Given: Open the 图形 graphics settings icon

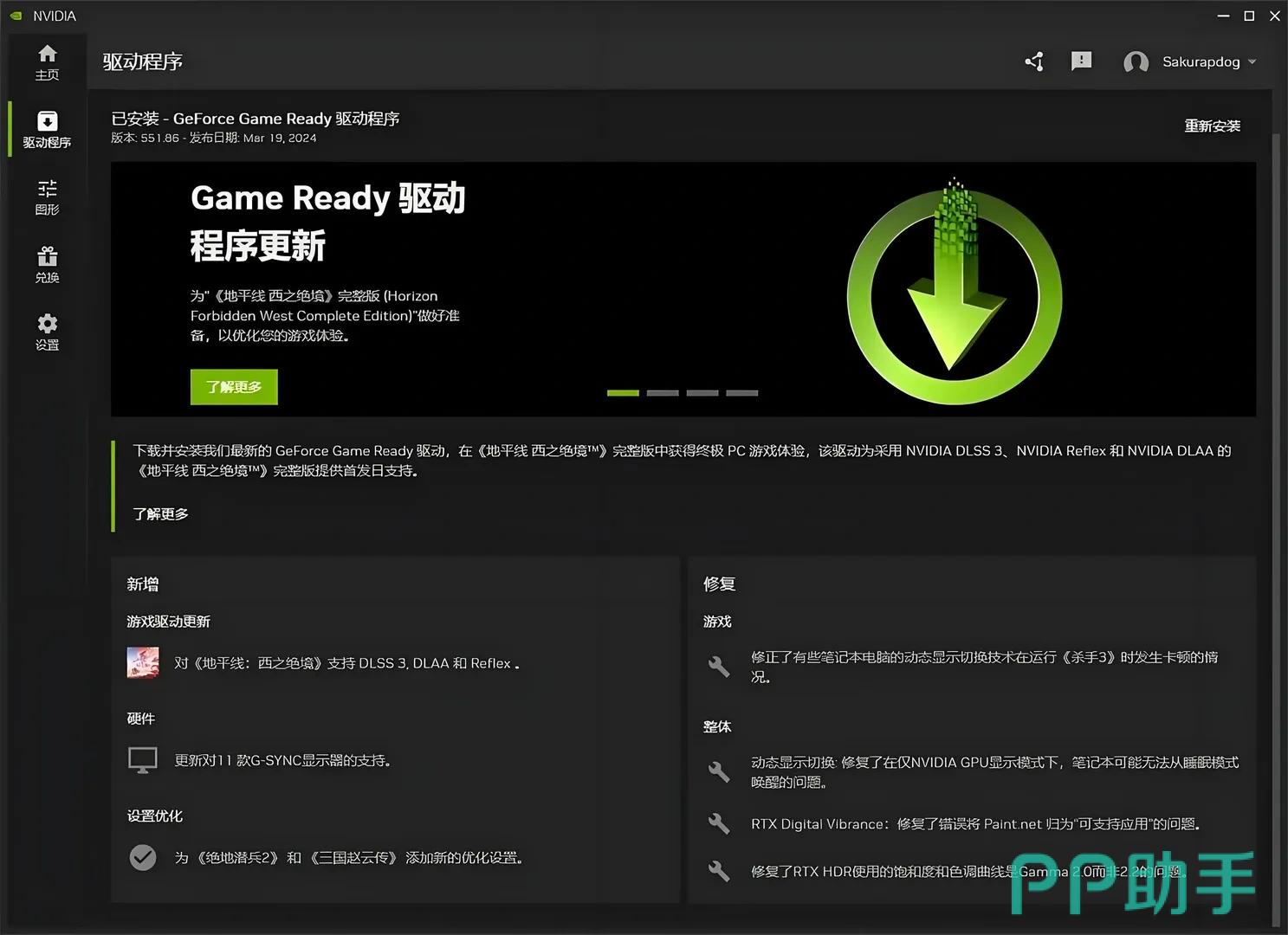Looking at the screenshot, I should 47,197.
